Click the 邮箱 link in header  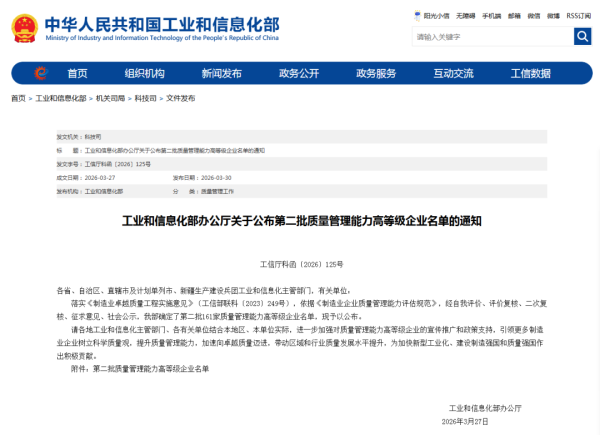[514, 16]
